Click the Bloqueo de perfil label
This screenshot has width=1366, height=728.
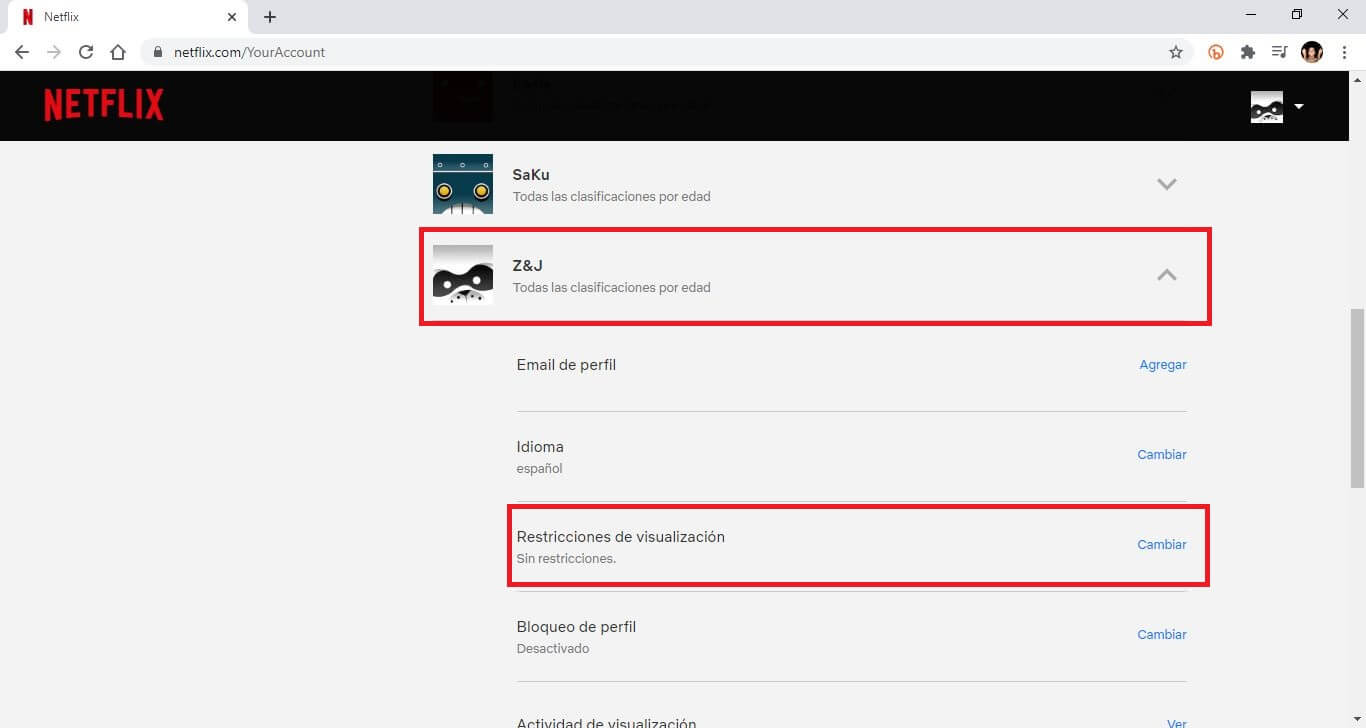576,627
